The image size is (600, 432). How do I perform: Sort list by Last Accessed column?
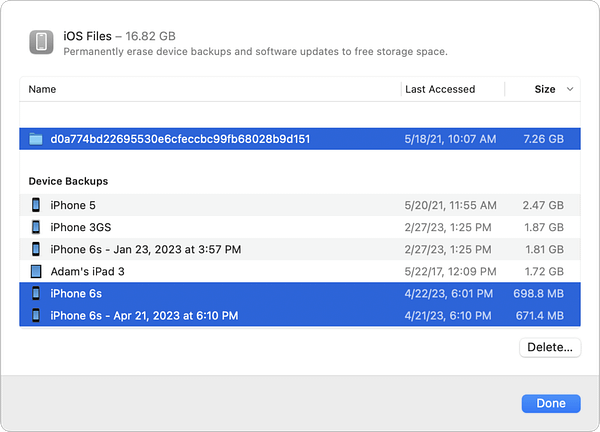click(x=440, y=89)
